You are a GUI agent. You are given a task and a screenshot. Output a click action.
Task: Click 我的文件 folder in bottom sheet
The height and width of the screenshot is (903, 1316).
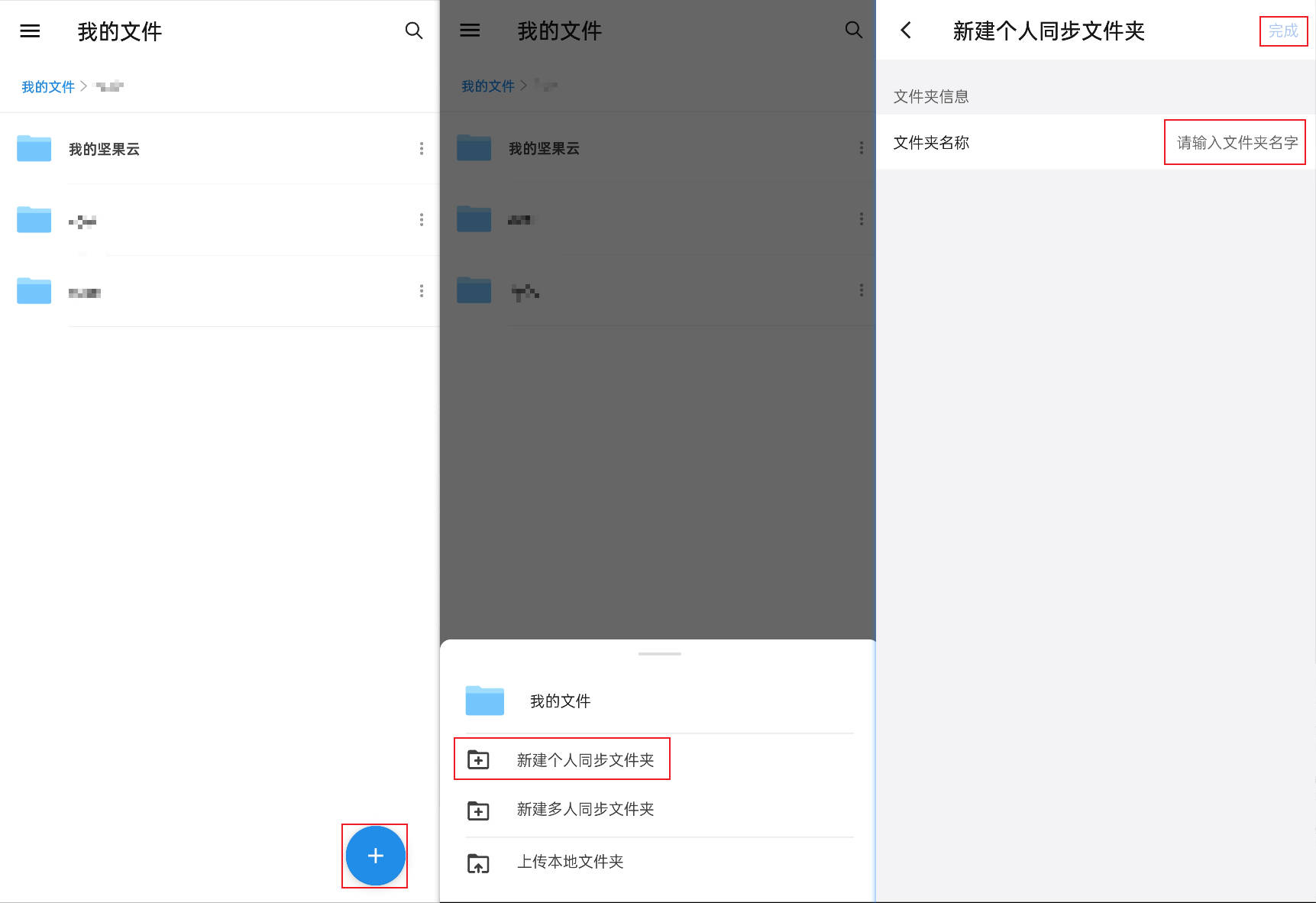pos(560,701)
